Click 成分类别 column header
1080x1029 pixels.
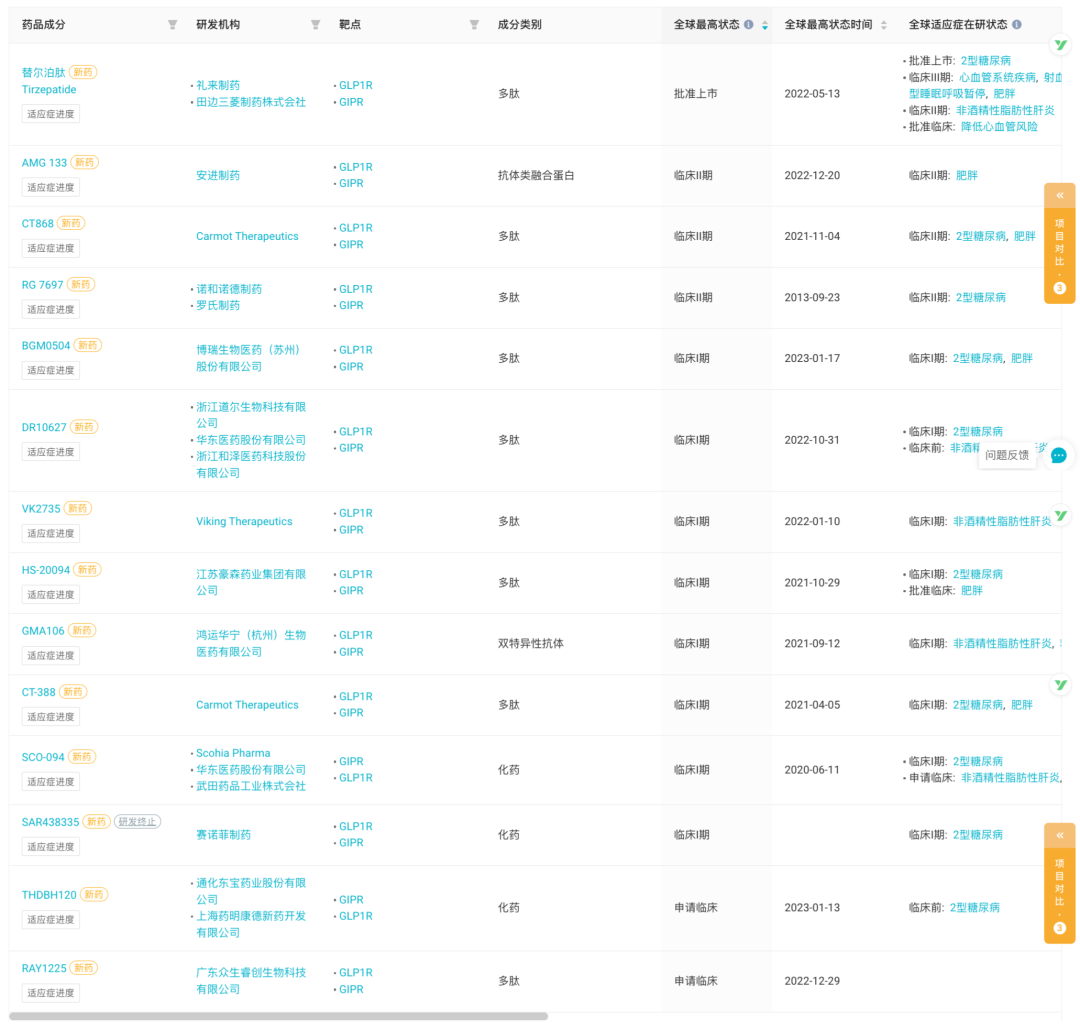point(519,25)
